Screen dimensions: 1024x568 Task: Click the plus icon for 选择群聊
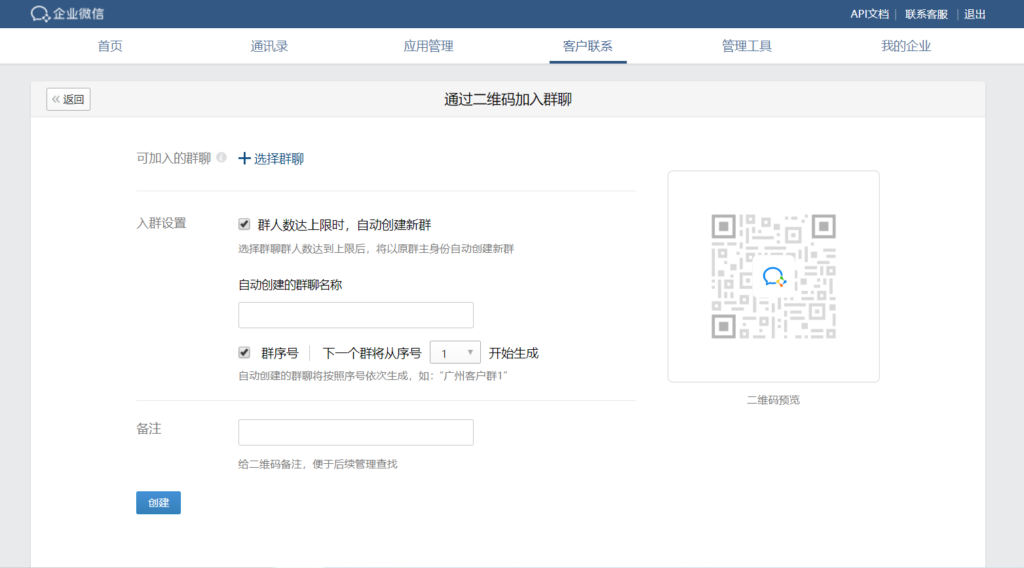coord(244,159)
